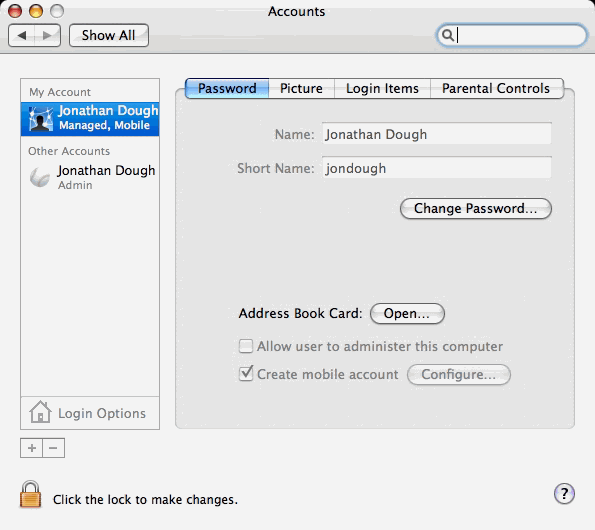Uncheck Create mobile account checkbox
Screen dimensions: 595x530
coord(246,374)
